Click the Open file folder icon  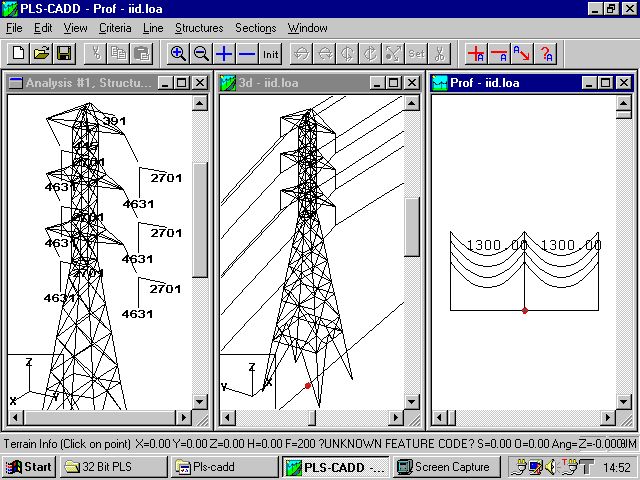point(41,53)
